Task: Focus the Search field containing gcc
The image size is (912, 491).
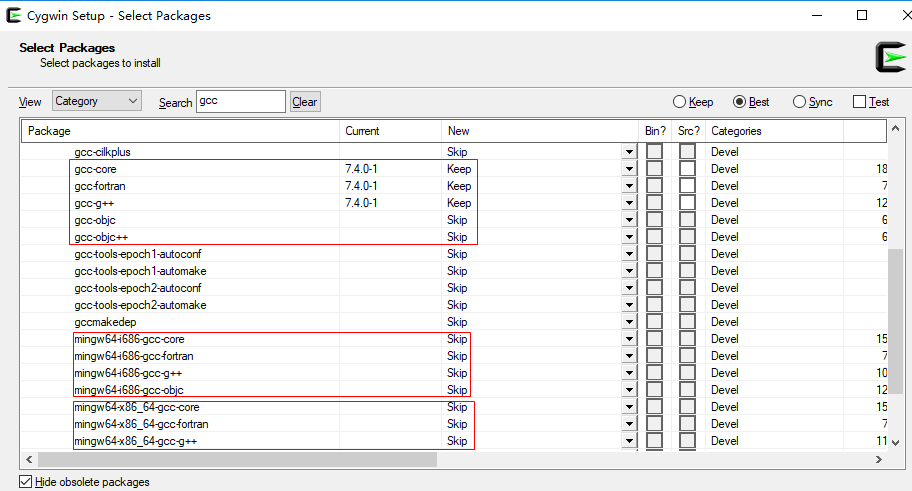Action: (241, 101)
